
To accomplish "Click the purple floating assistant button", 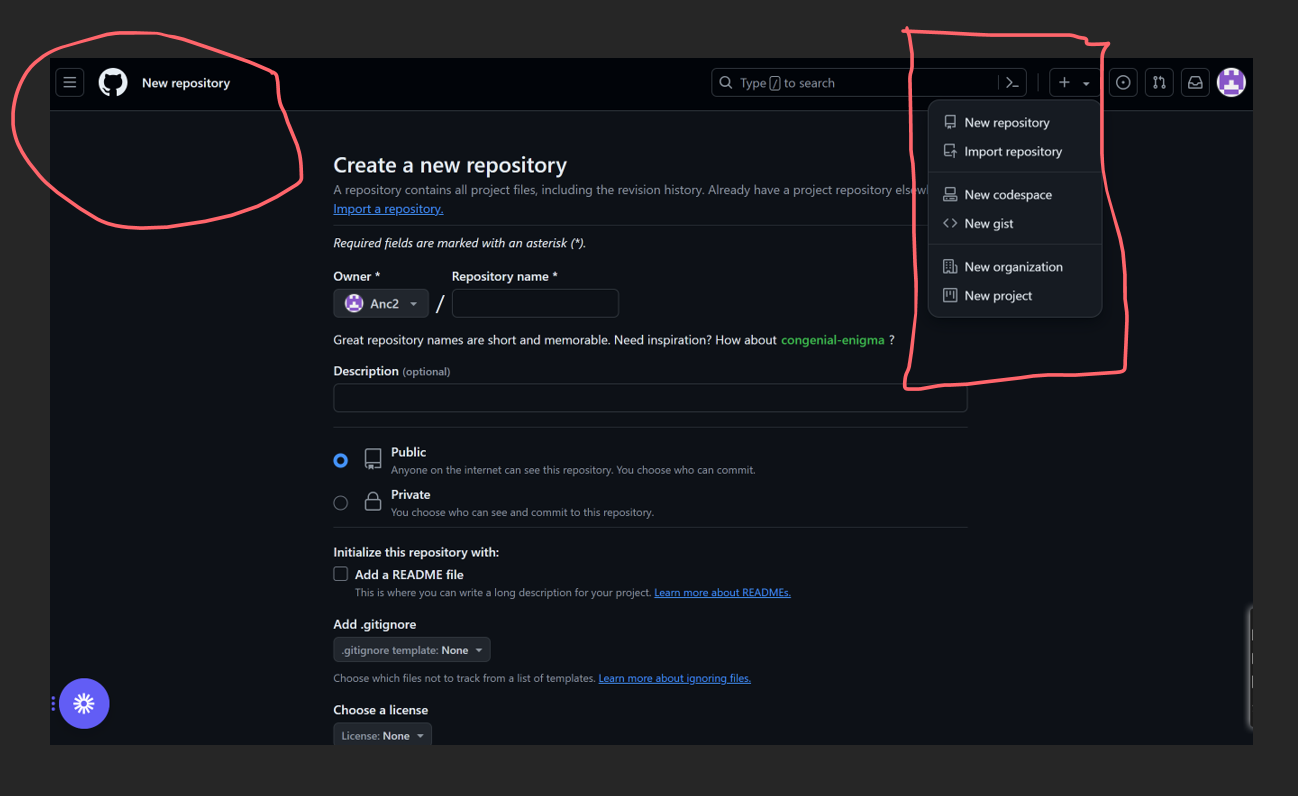I will [x=84, y=704].
